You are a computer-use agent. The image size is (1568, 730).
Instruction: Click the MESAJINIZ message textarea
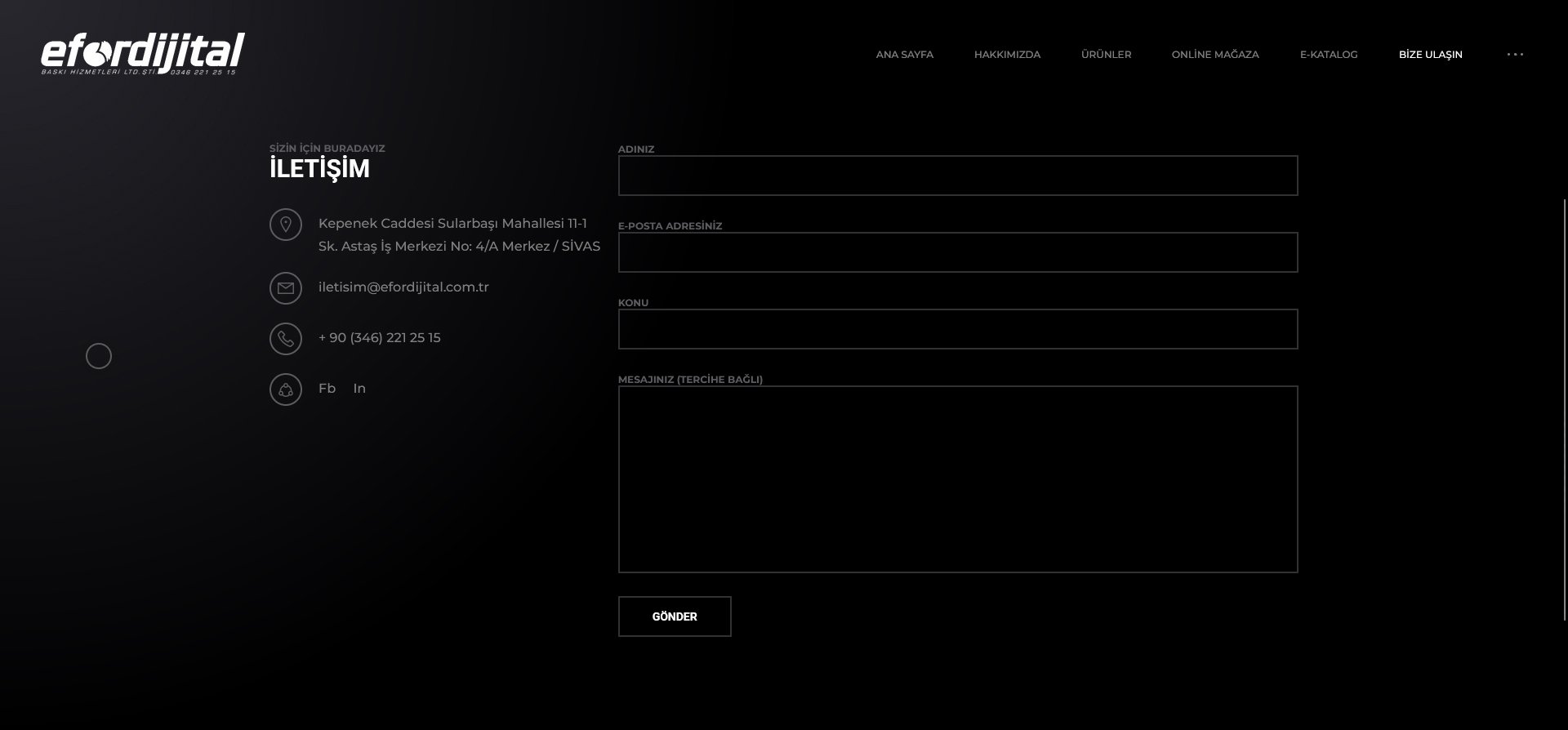957,479
